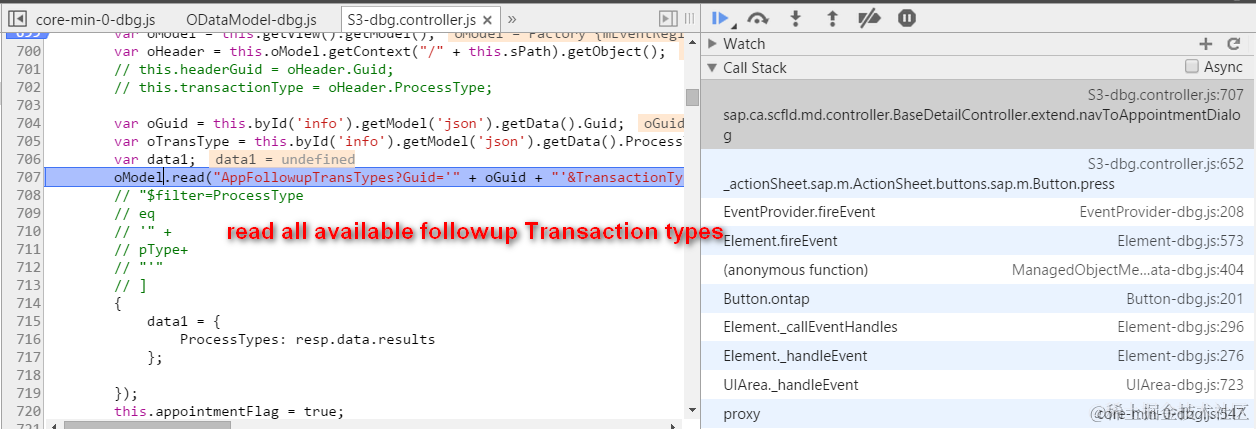Select the (anonymous function) stack frame
1256x429 pixels.
click(x=977, y=270)
